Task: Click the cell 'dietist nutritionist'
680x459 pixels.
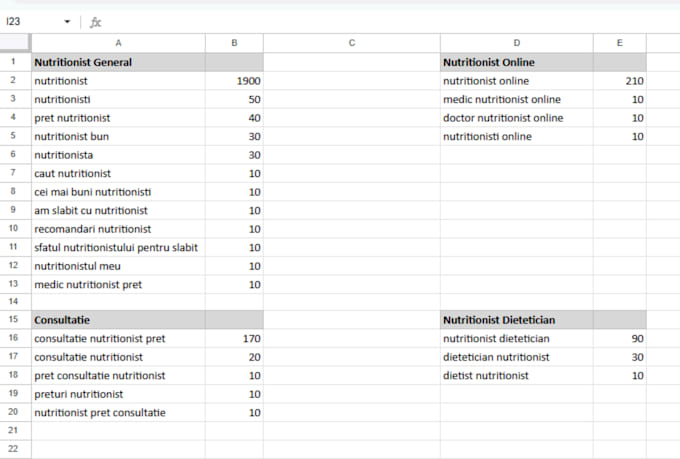Action: pos(517,376)
